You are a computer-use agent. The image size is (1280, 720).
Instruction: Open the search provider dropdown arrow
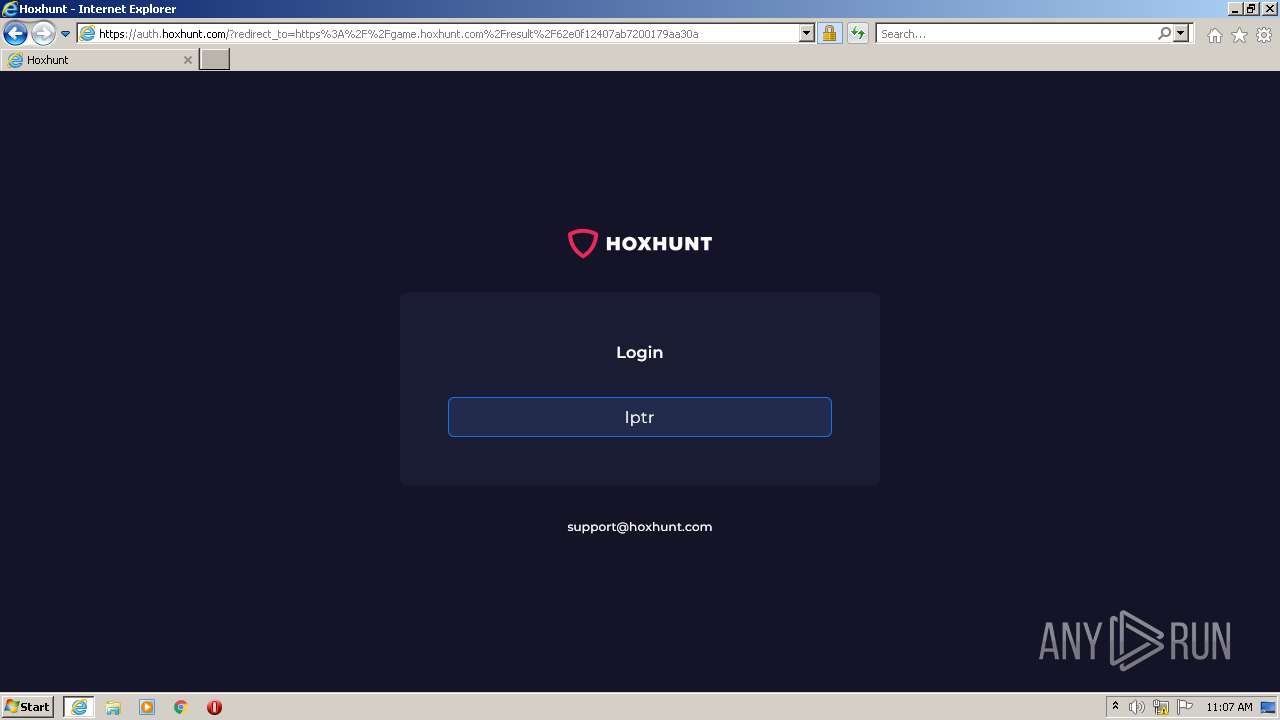[x=1181, y=34]
